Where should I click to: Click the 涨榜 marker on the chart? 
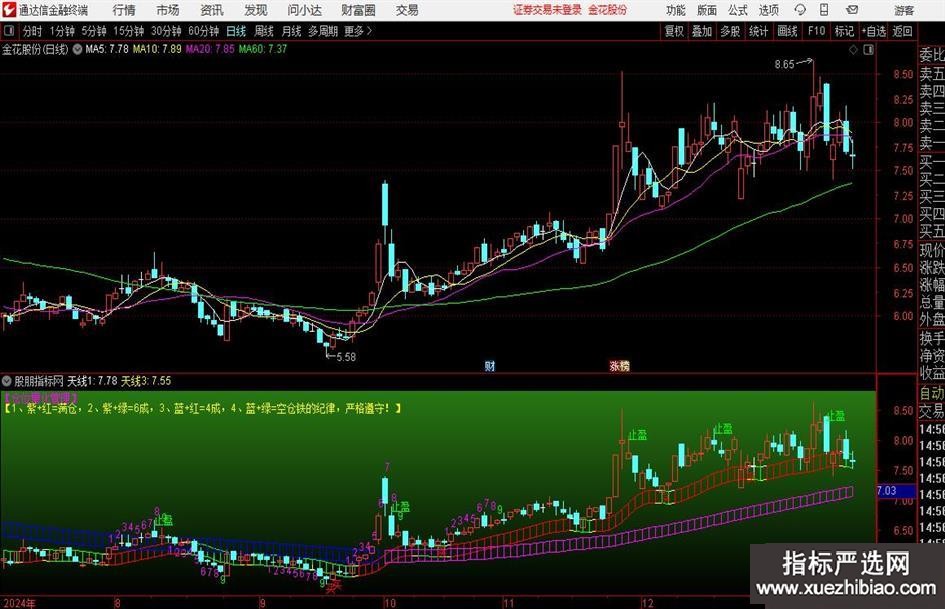pos(620,366)
